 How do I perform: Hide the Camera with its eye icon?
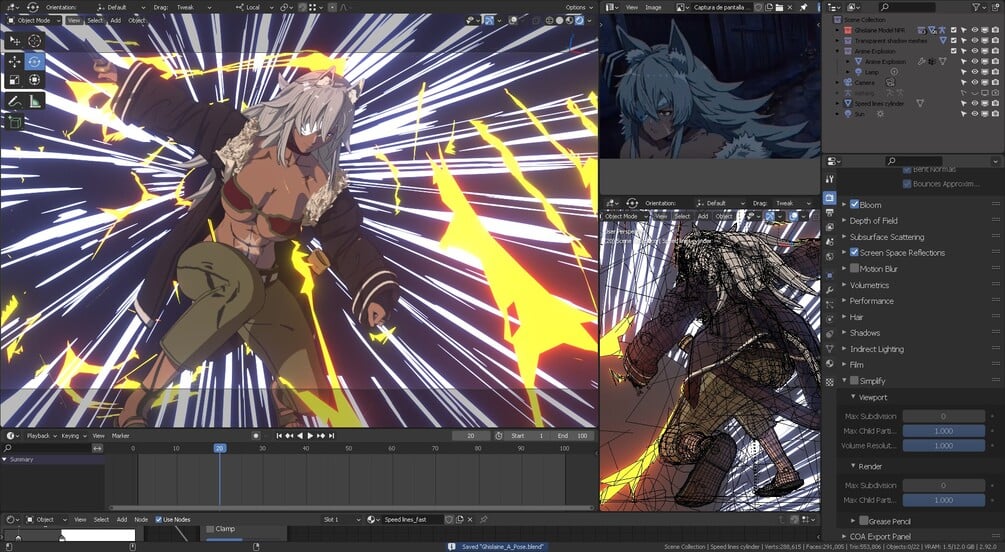974,82
